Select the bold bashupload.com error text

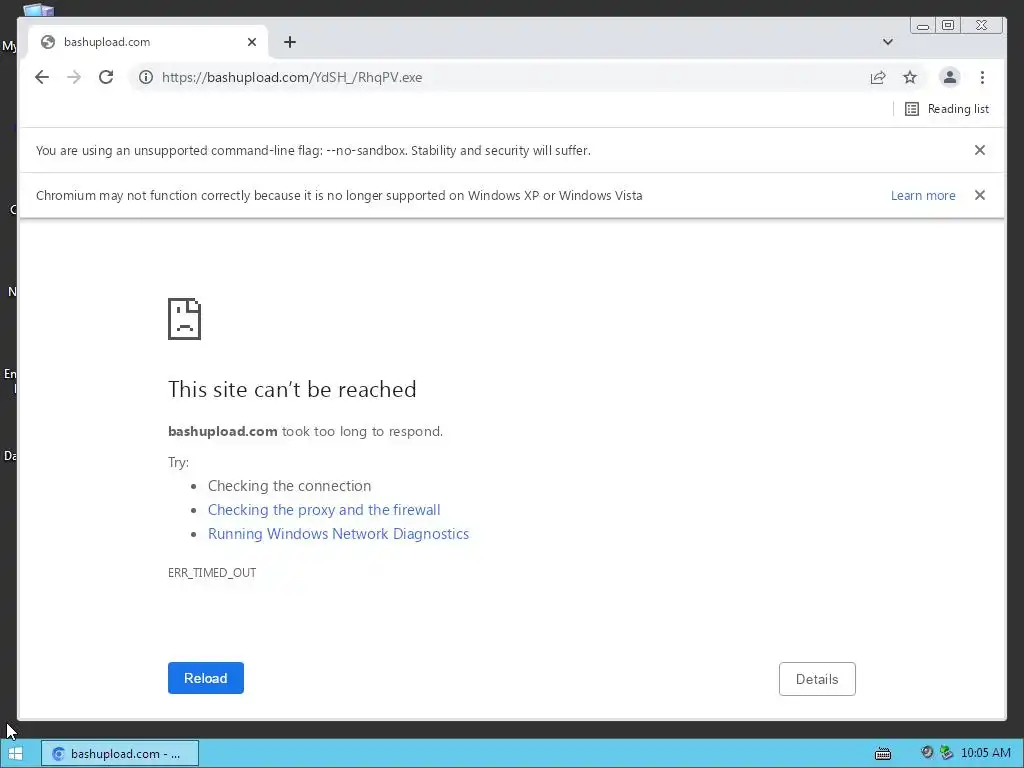click(x=223, y=431)
